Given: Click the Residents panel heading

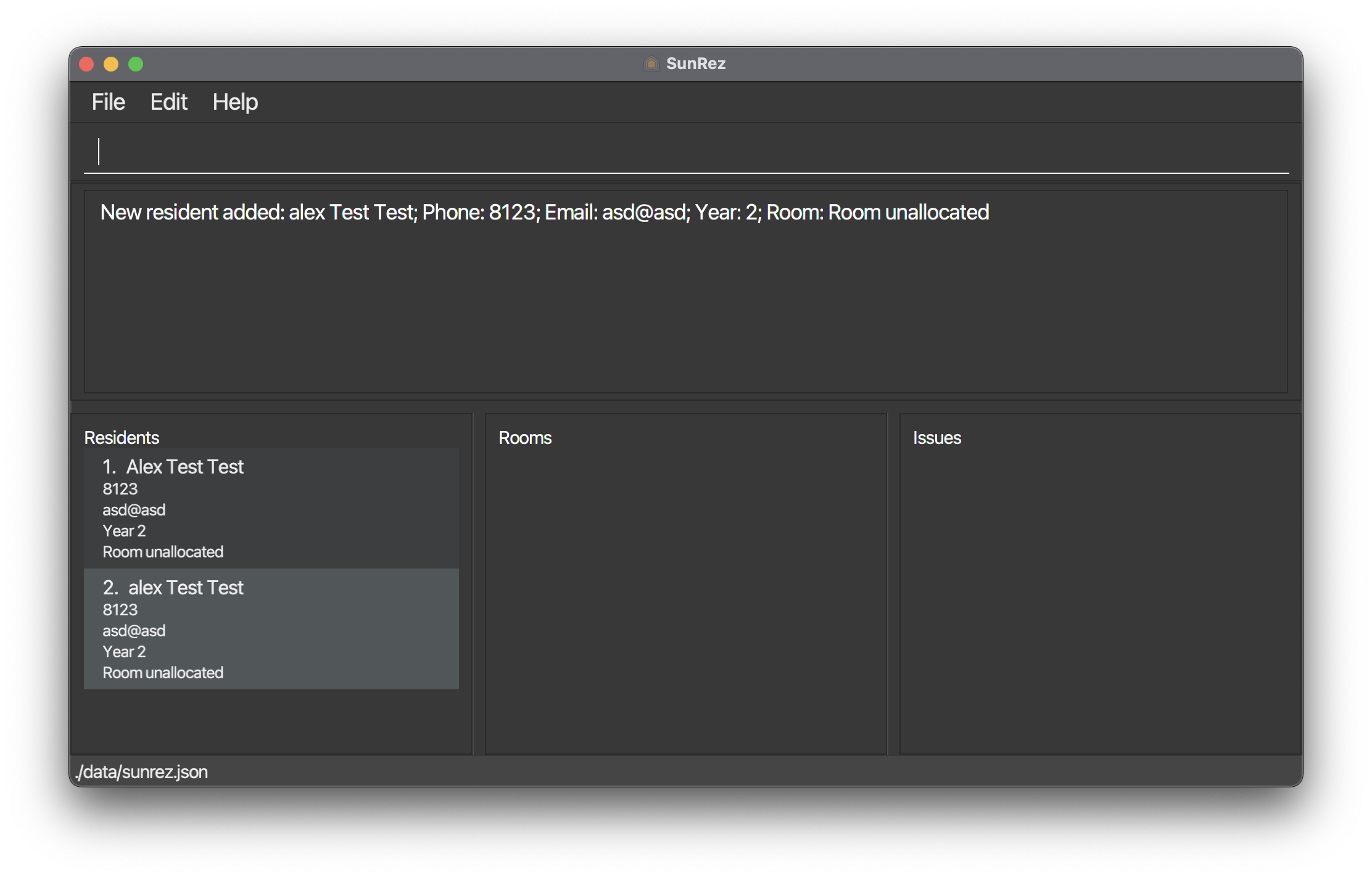Looking at the screenshot, I should (122, 438).
